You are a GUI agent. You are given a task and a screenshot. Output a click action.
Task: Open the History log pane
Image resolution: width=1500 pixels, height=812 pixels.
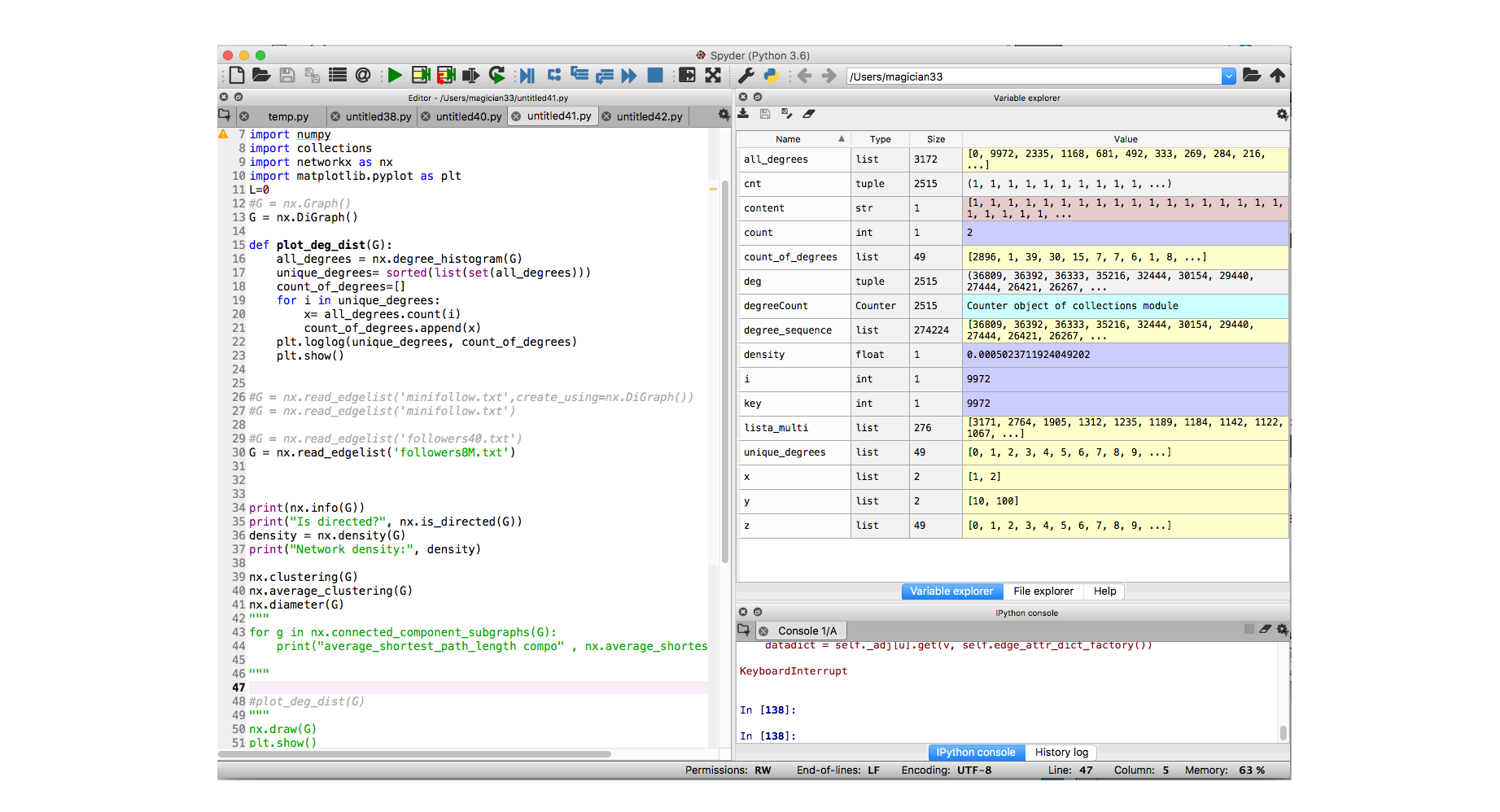[x=1060, y=753]
